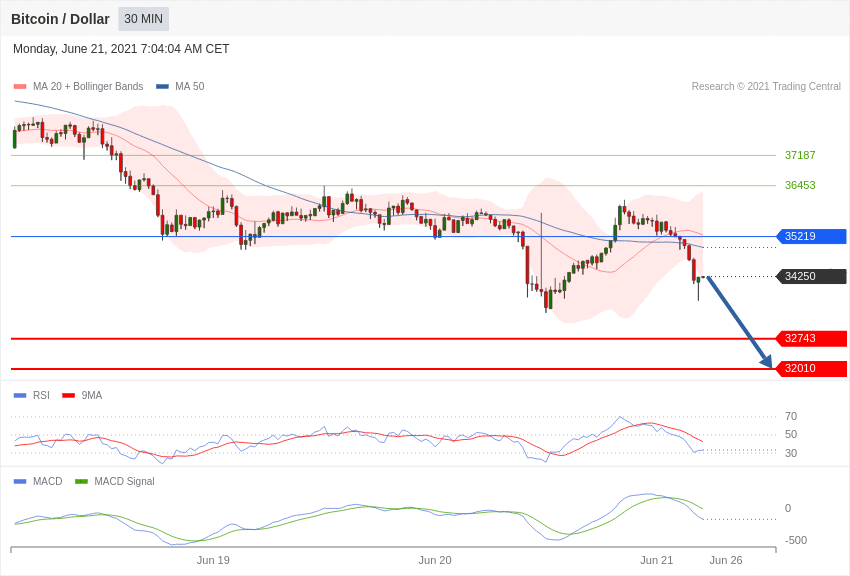Click the 37187 resistance level label

click(x=800, y=155)
